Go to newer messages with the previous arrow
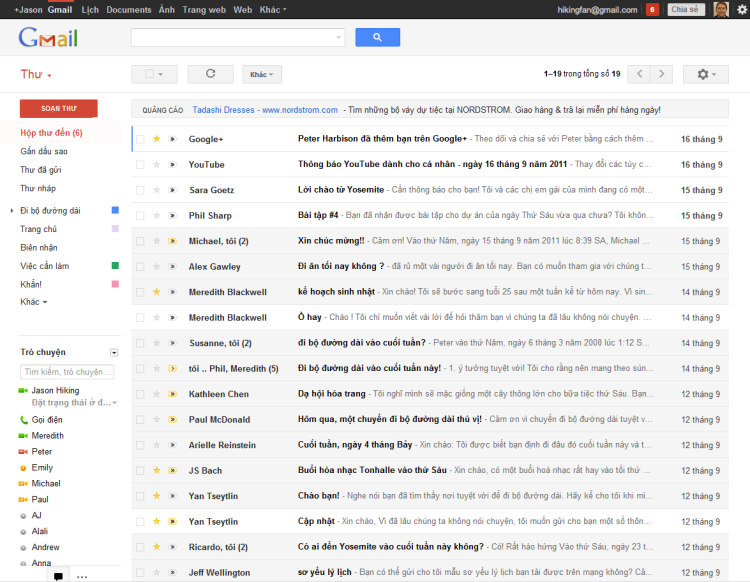The width and height of the screenshot is (750, 582). click(x=640, y=74)
